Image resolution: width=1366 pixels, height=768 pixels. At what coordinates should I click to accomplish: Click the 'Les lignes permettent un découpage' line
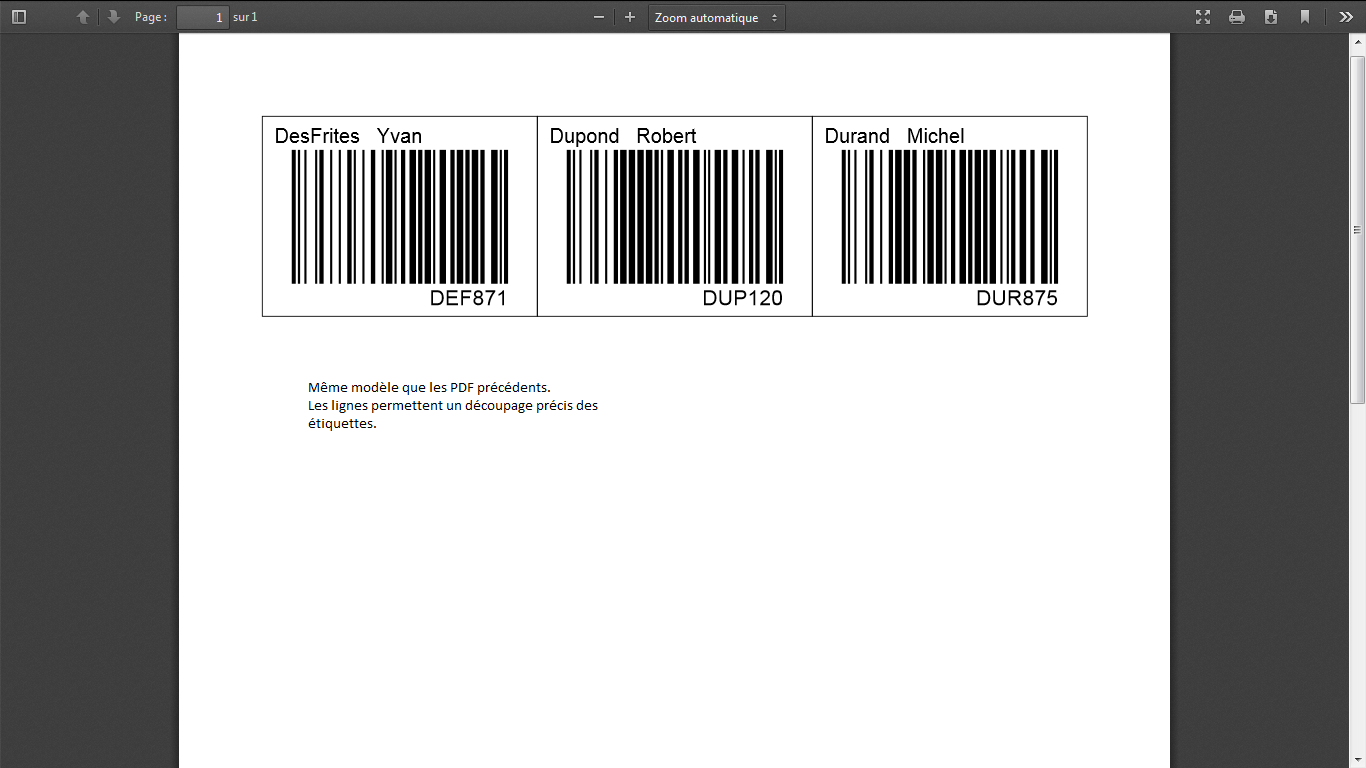453,405
